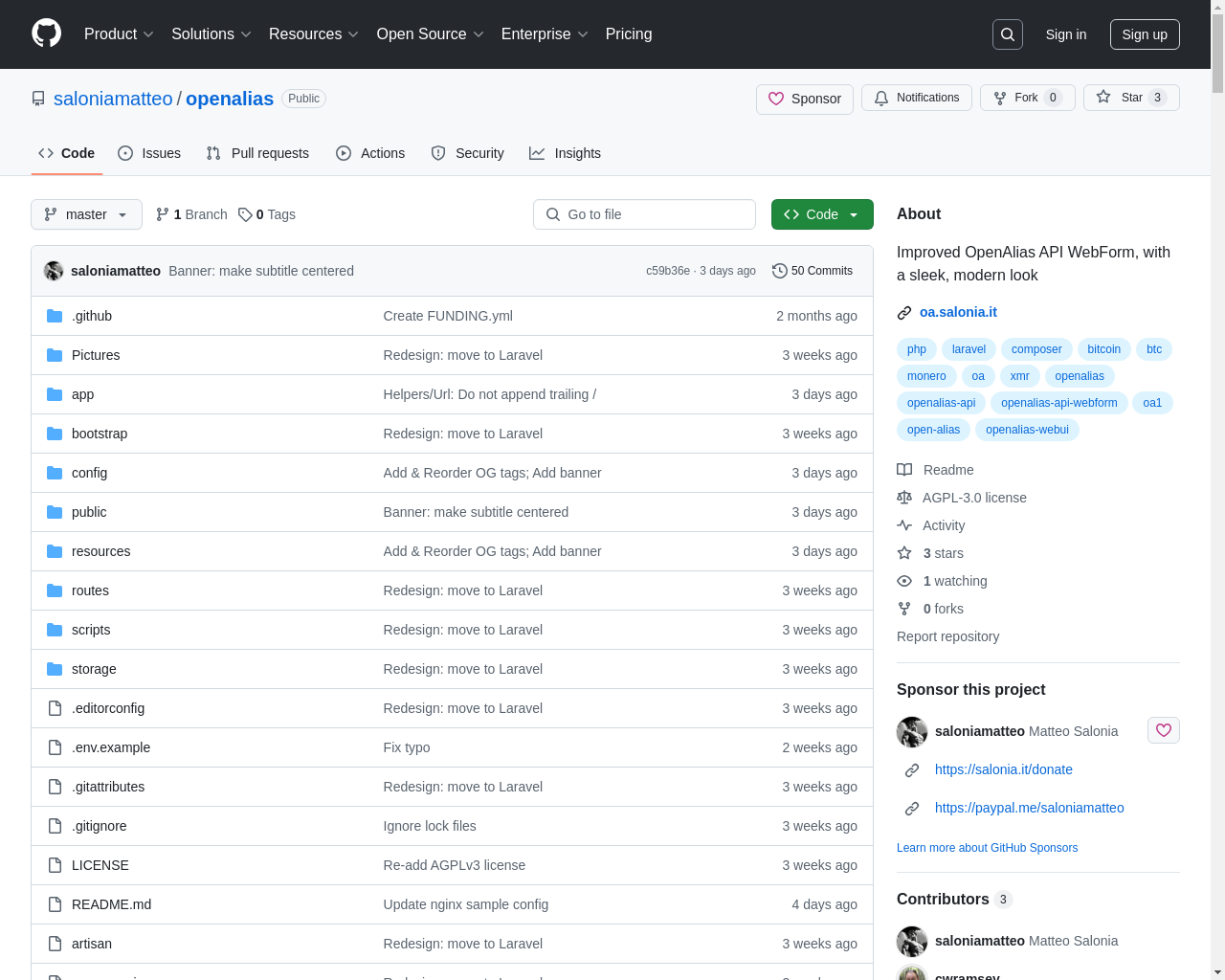Screen dimensions: 1225x980
Task: Click the folder icon for .github
Action: point(55,316)
